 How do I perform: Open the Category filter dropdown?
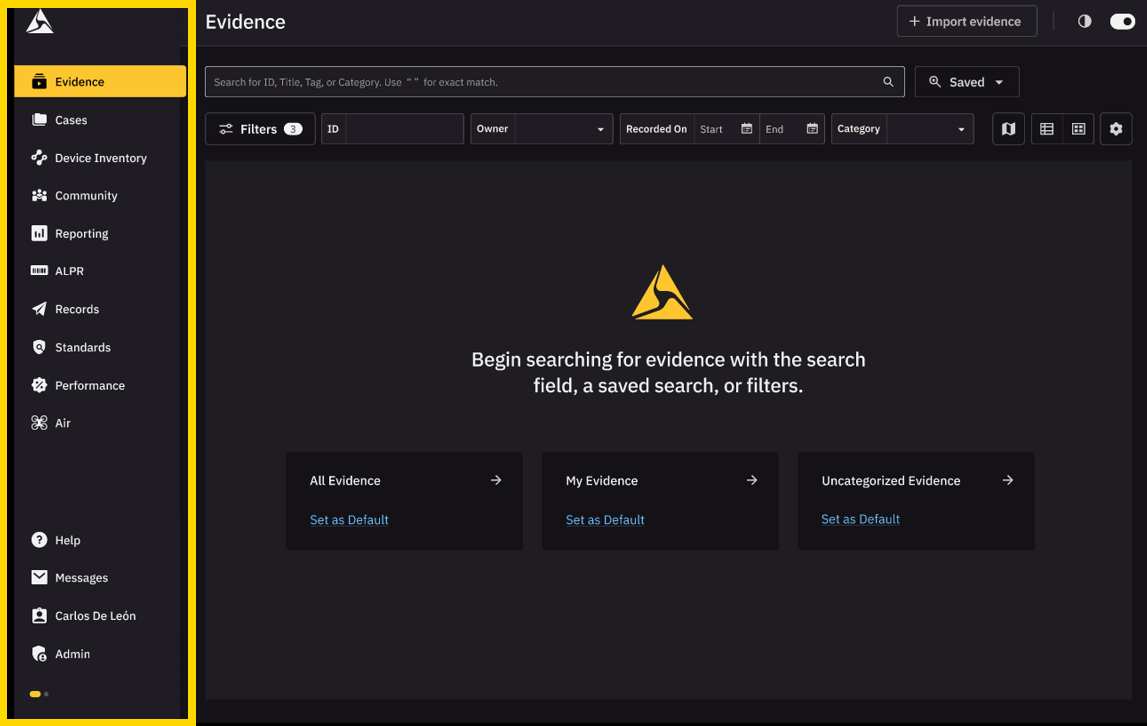click(x=929, y=129)
